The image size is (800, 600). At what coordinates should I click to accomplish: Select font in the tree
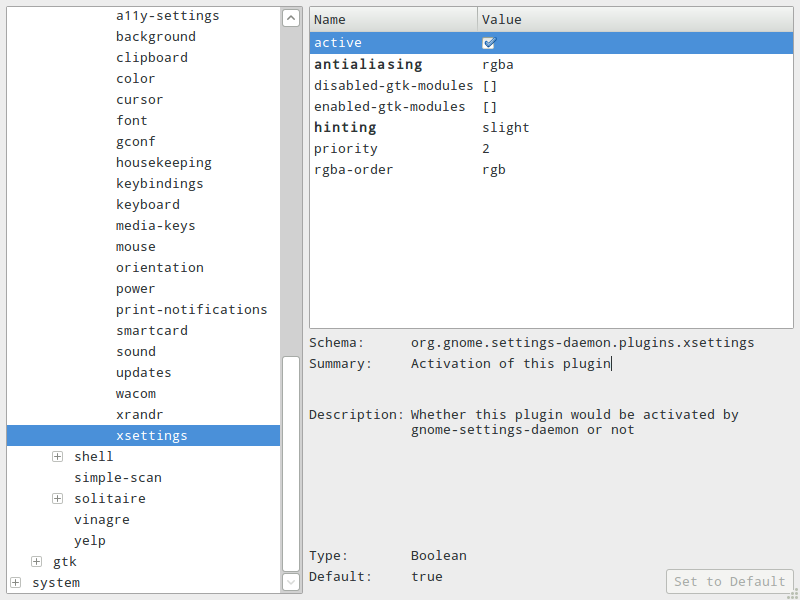[132, 120]
